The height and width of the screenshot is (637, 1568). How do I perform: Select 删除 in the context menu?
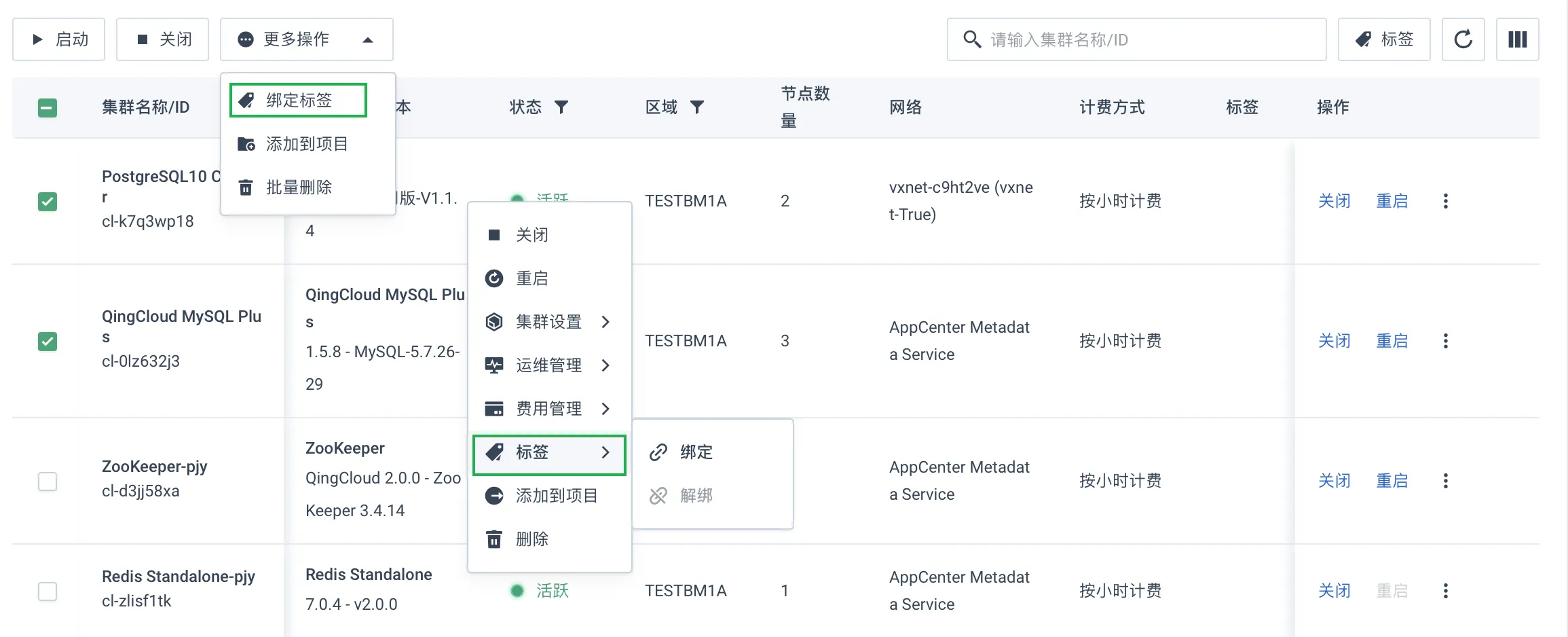(x=549, y=539)
